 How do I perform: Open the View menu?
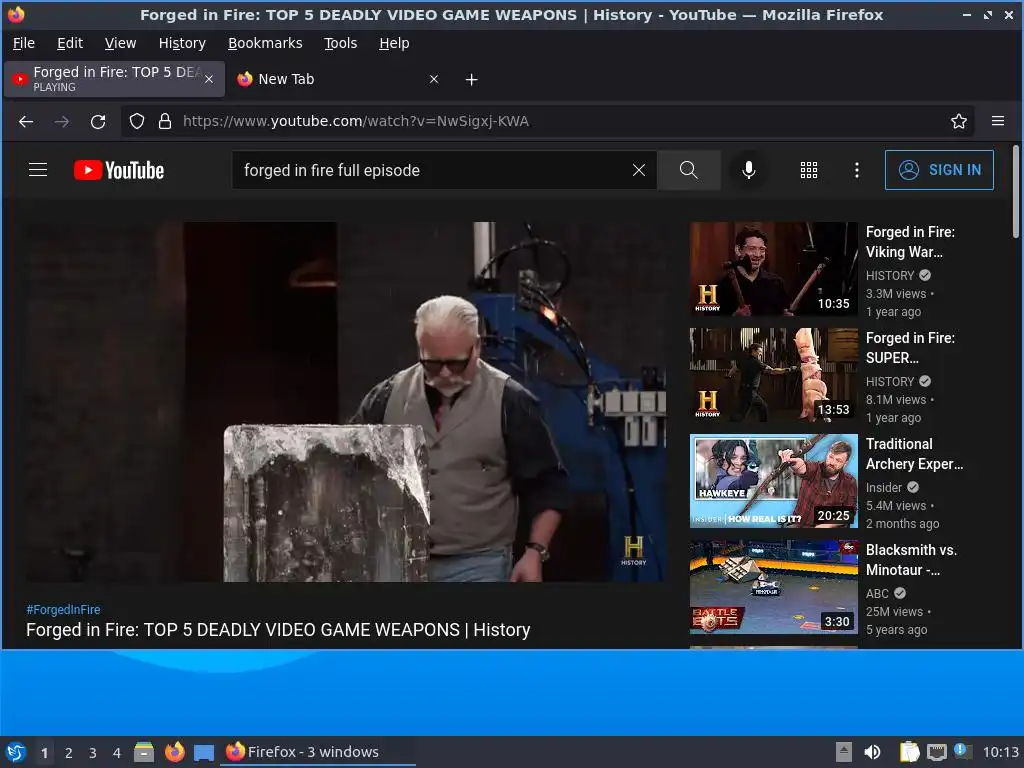pyautogui.click(x=121, y=43)
